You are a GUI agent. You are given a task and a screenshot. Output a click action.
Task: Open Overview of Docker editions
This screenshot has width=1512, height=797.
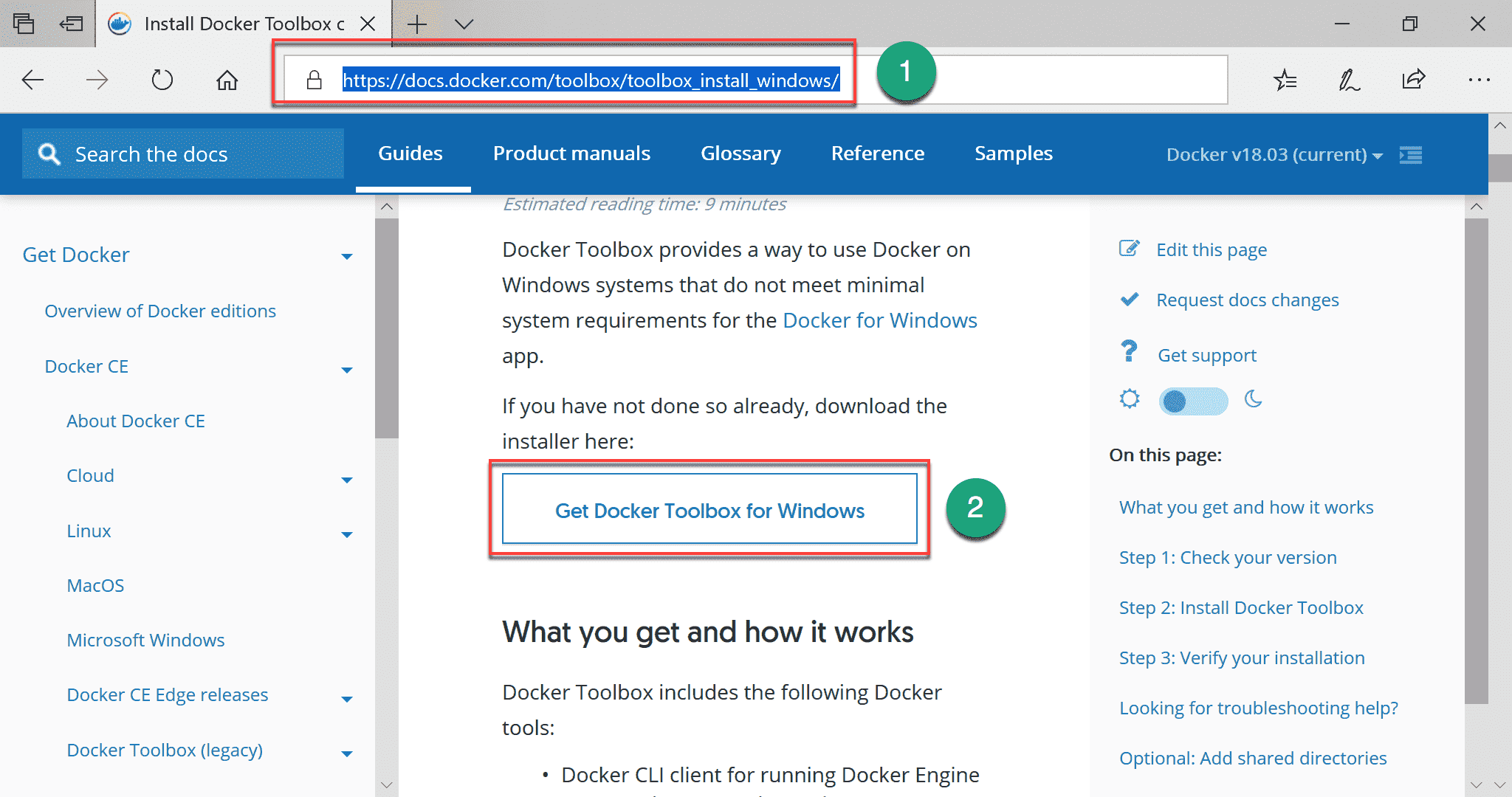point(160,311)
